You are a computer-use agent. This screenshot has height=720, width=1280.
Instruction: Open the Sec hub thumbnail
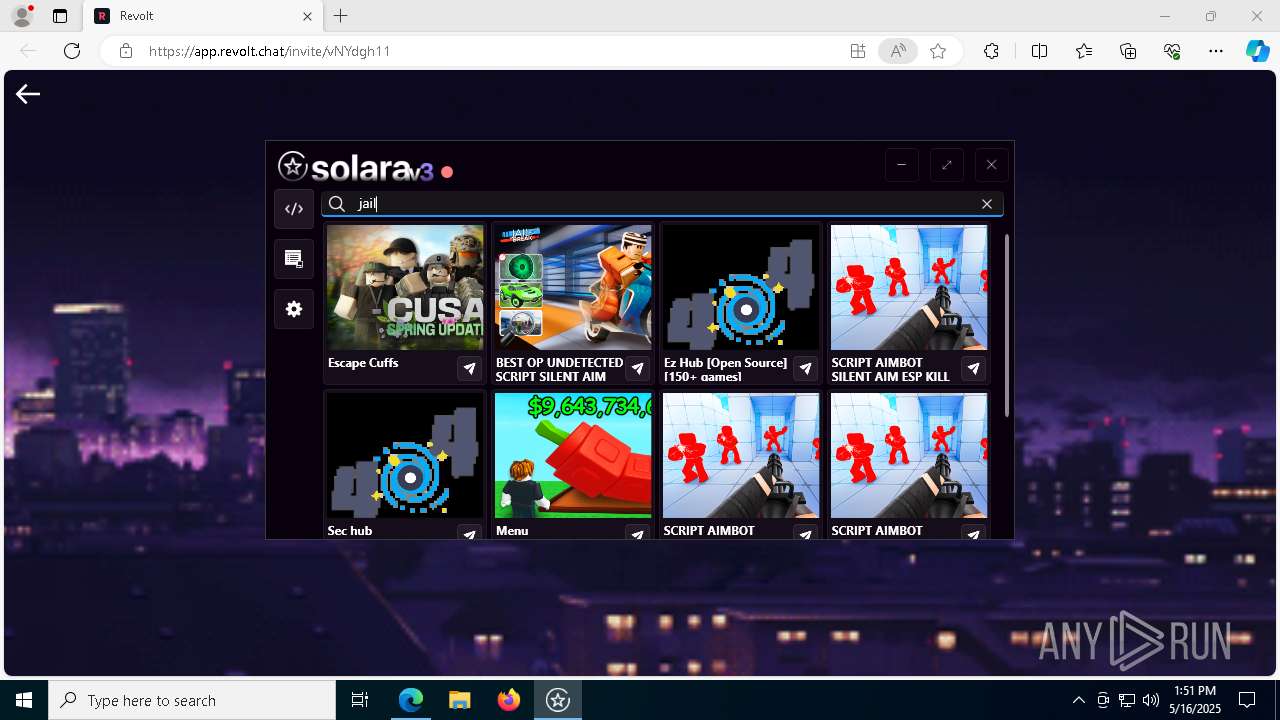coord(405,455)
